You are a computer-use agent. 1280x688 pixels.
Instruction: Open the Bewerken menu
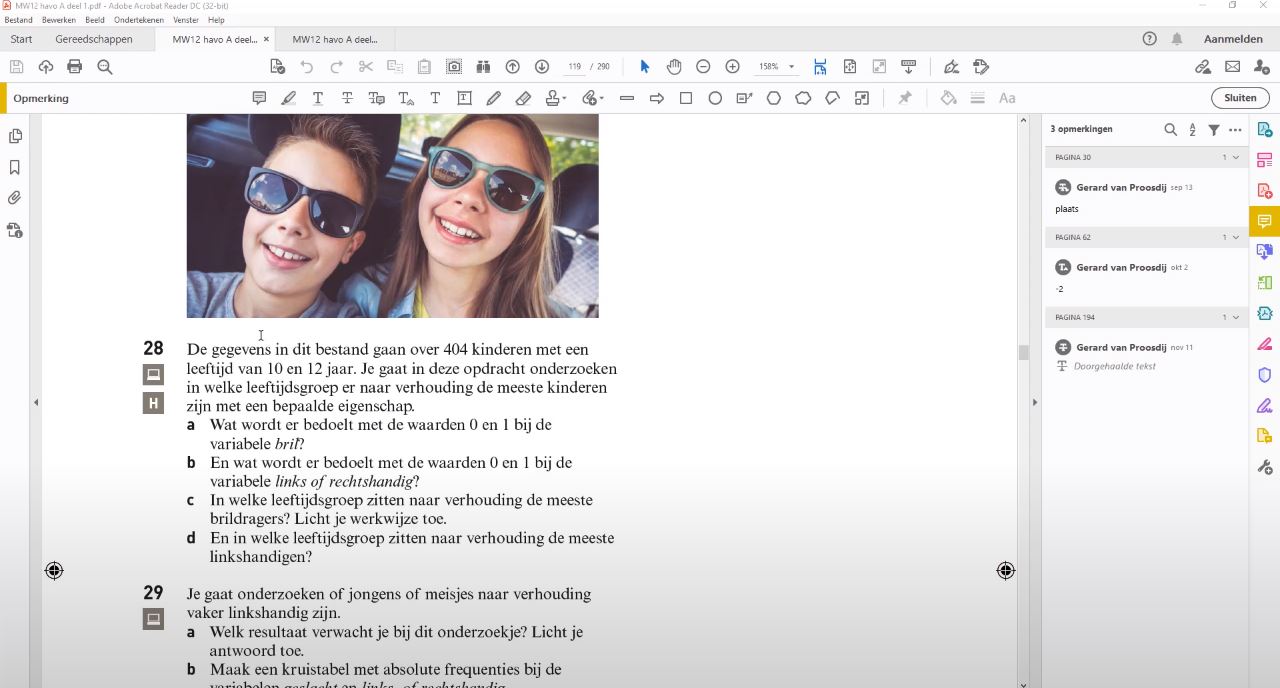pos(59,20)
